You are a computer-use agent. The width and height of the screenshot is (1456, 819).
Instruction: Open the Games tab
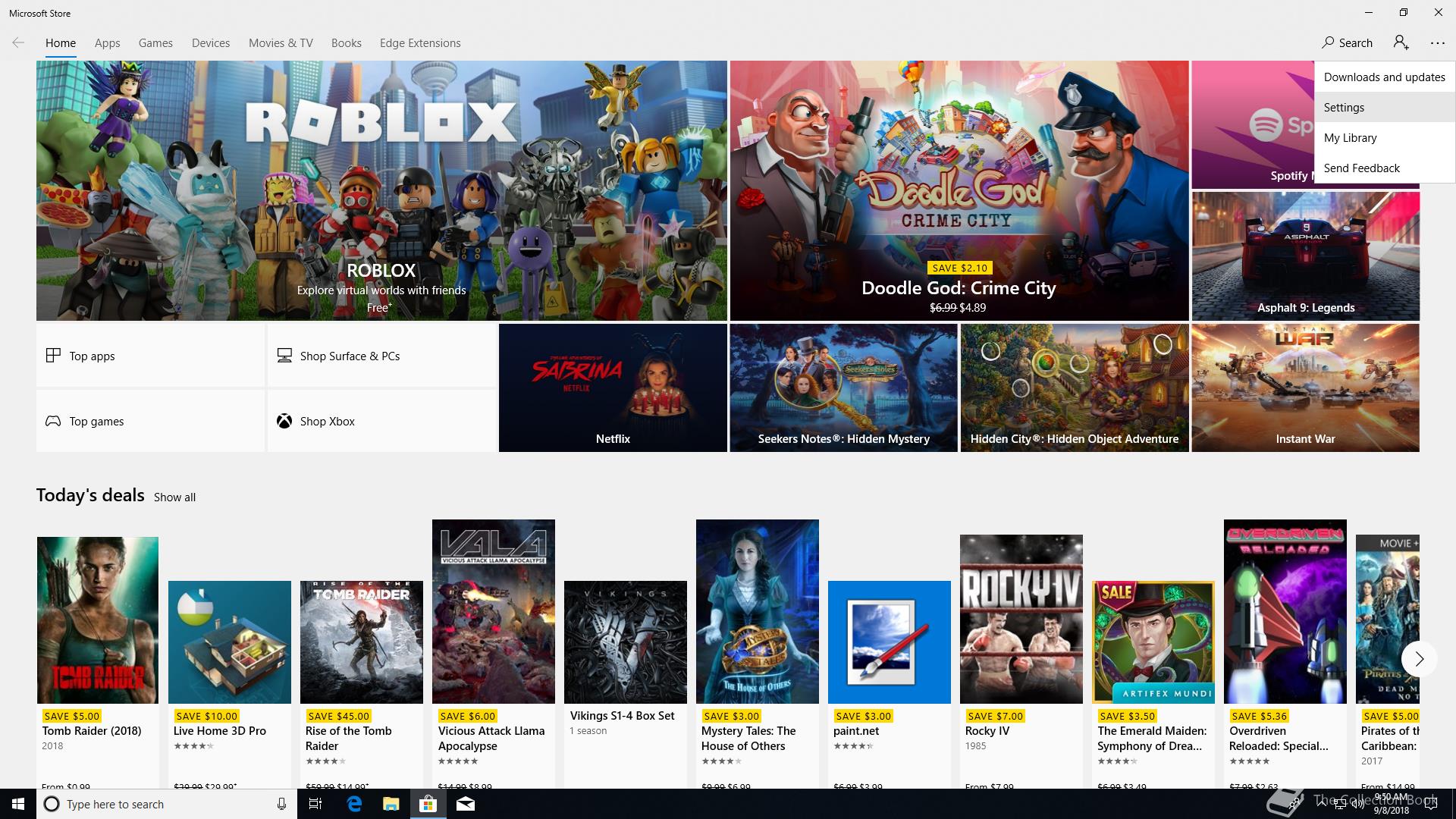(155, 43)
